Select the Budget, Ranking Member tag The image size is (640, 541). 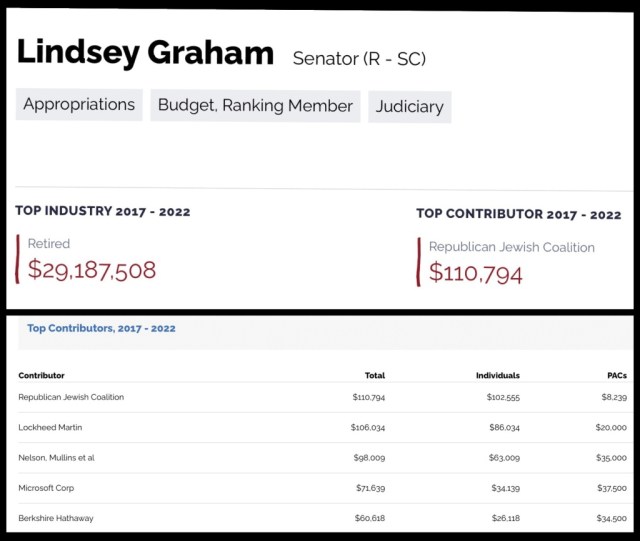tap(256, 106)
